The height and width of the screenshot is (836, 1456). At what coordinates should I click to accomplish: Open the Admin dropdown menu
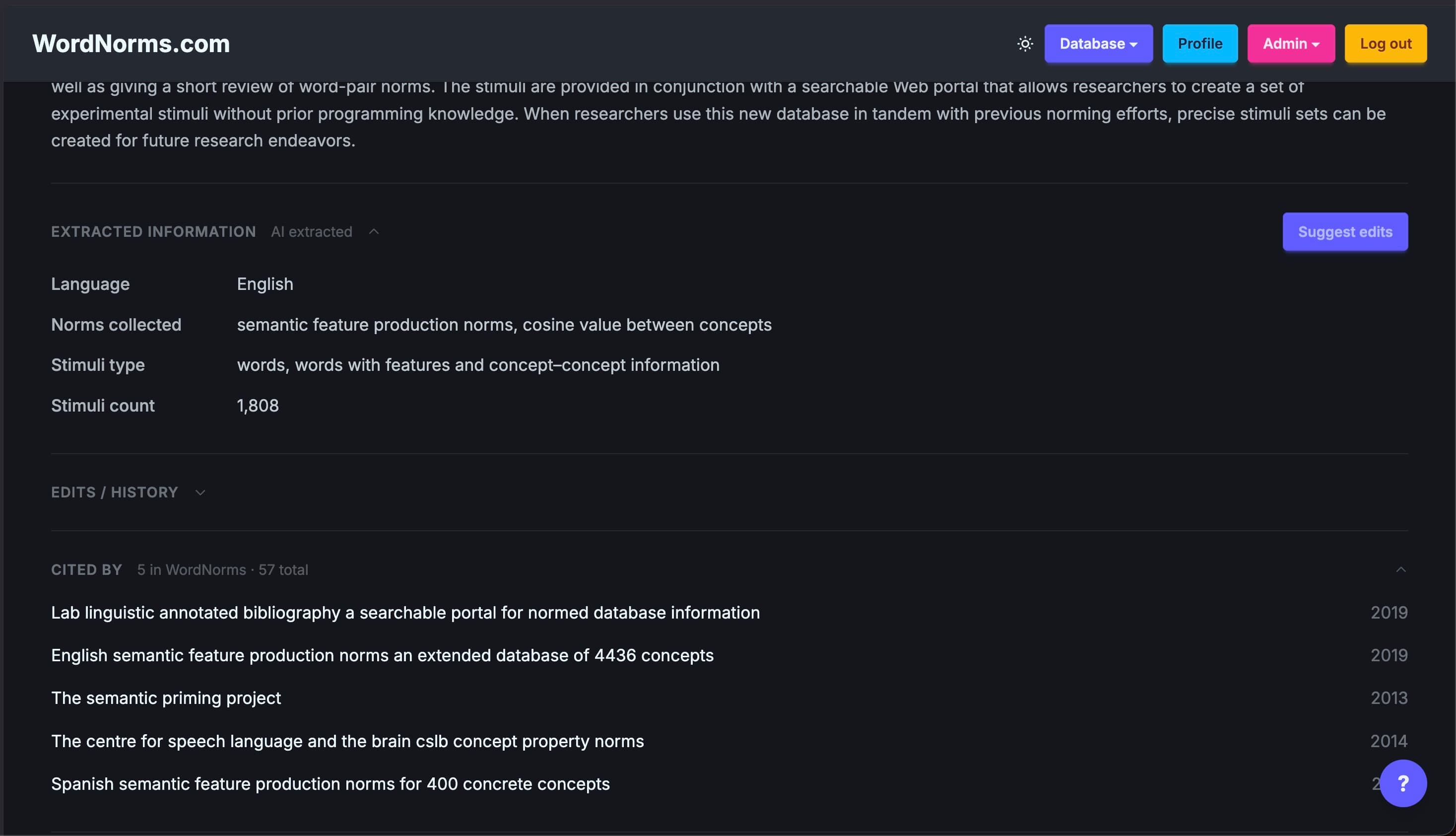coord(1291,44)
